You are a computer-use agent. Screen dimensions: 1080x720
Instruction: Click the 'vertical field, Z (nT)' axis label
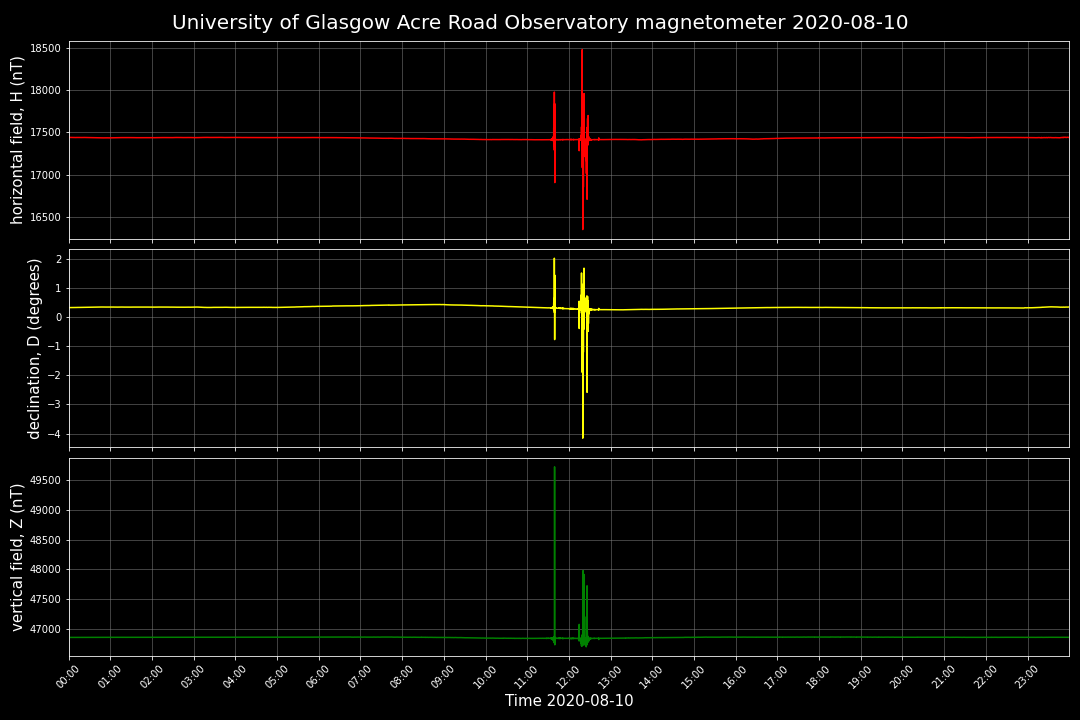click(17, 557)
